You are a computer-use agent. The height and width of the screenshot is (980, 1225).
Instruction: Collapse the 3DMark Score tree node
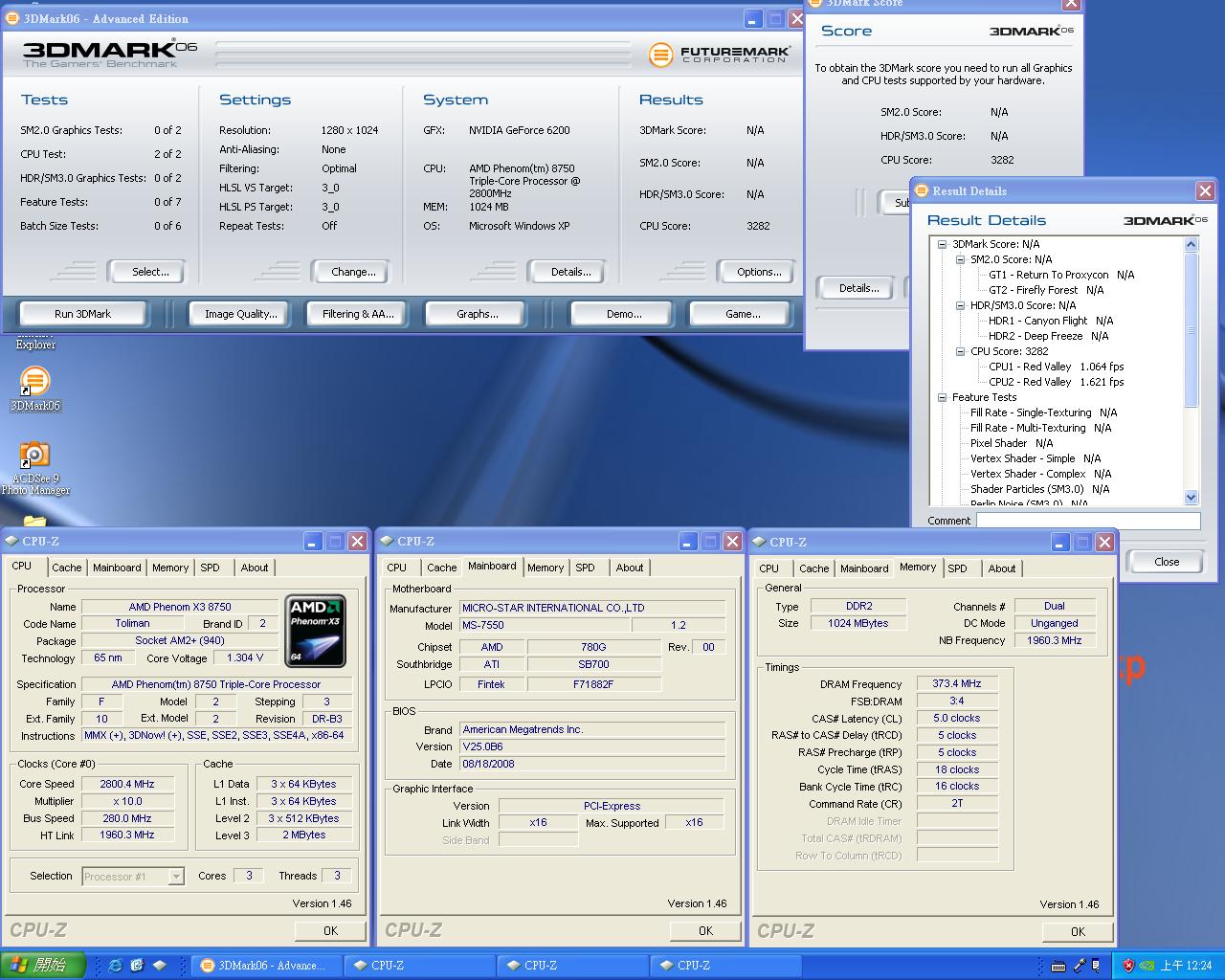[x=943, y=244]
